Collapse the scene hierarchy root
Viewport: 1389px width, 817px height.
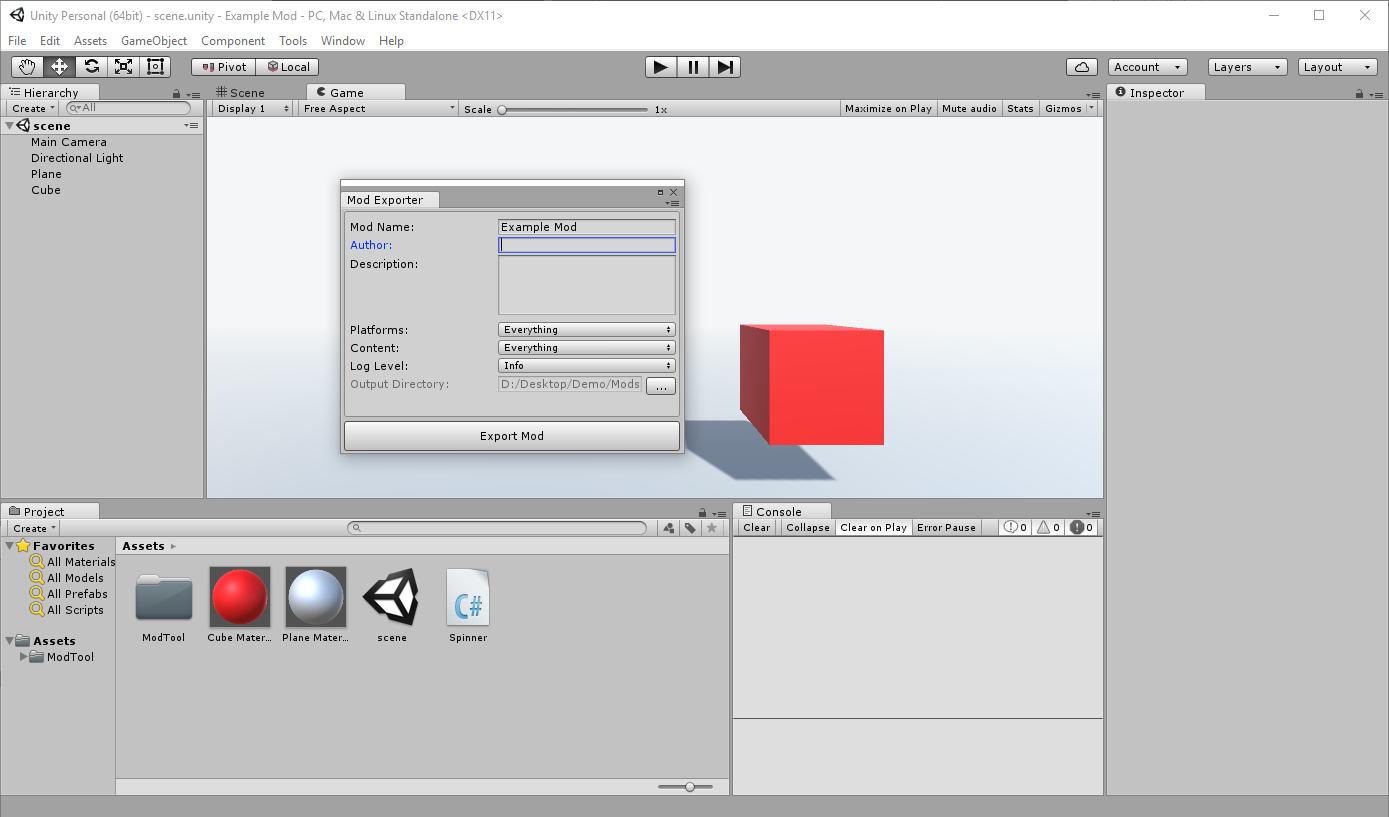click(x=8, y=125)
